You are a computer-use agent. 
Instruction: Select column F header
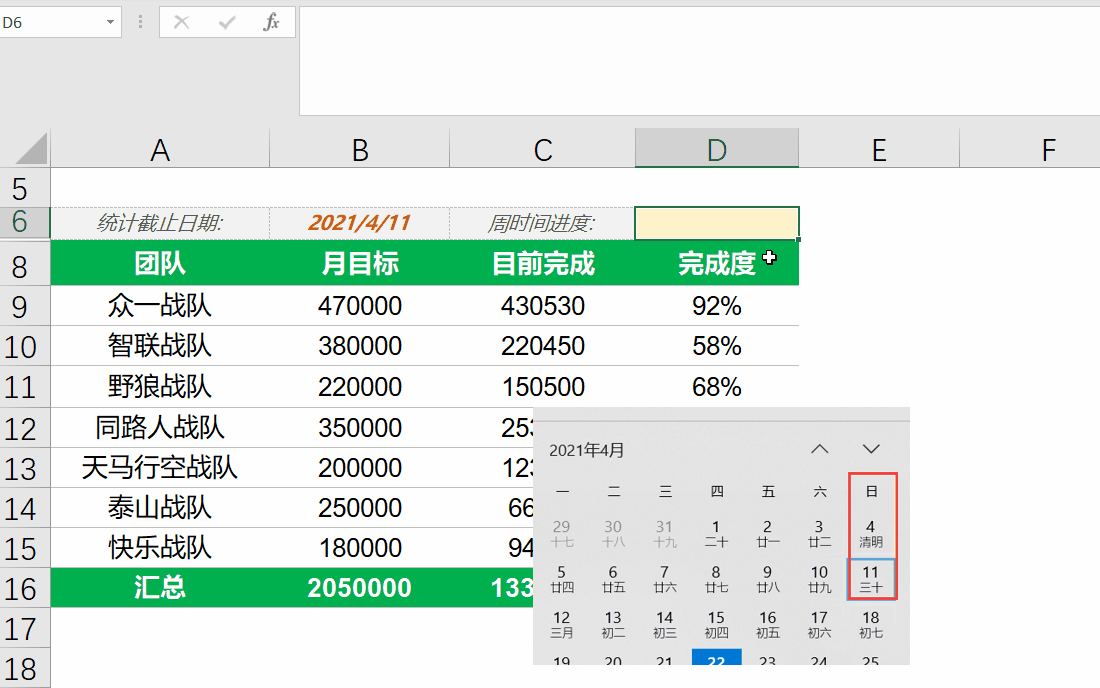(1048, 149)
